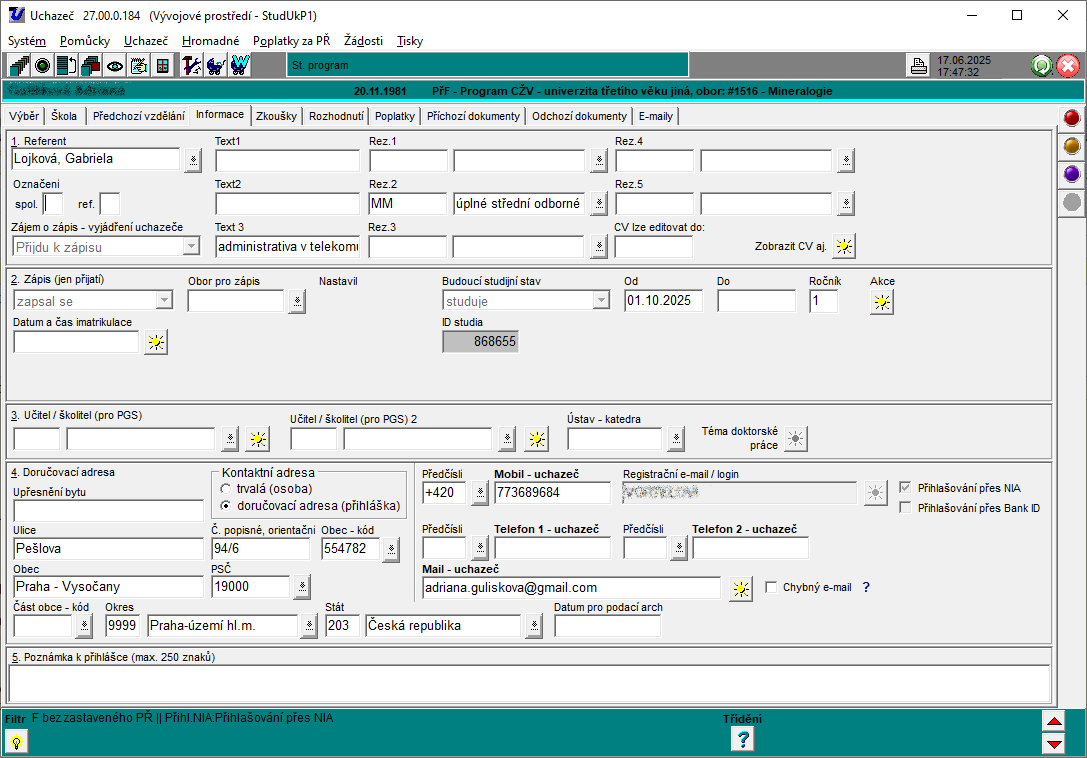Open the Stát lookup next to Česká republika

pos(534,626)
